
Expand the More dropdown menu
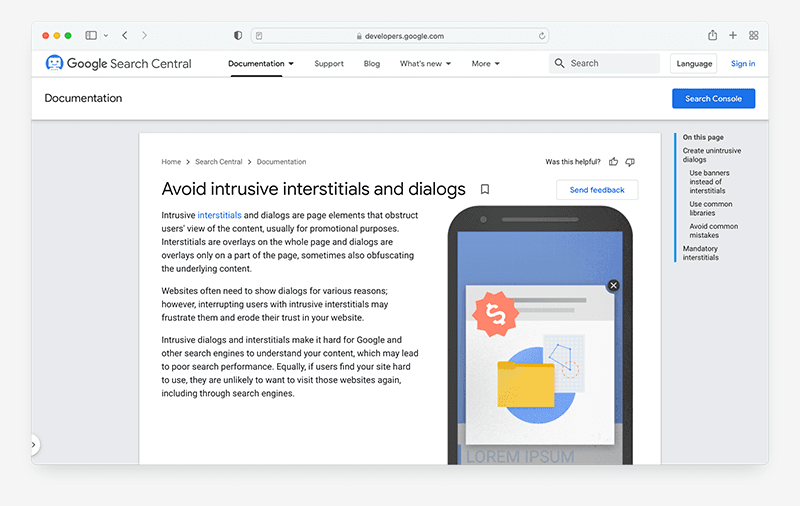[x=486, y=64]
